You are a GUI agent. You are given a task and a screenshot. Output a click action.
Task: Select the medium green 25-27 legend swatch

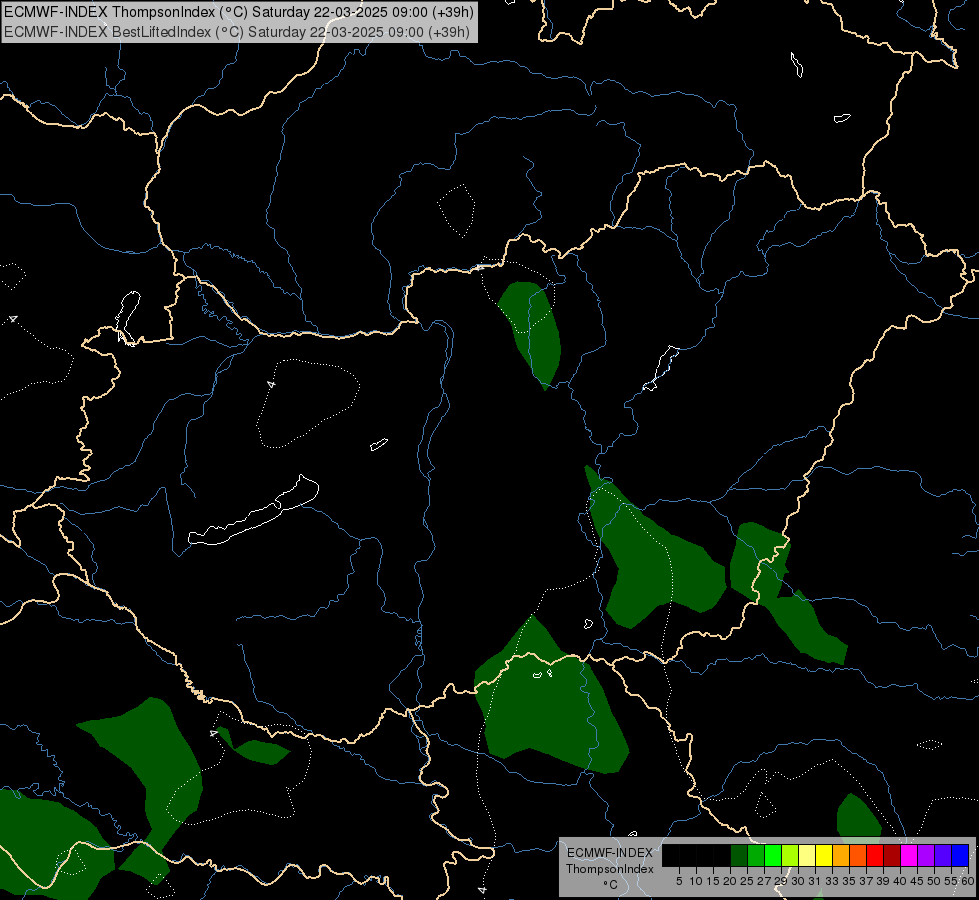pos(756,855)
